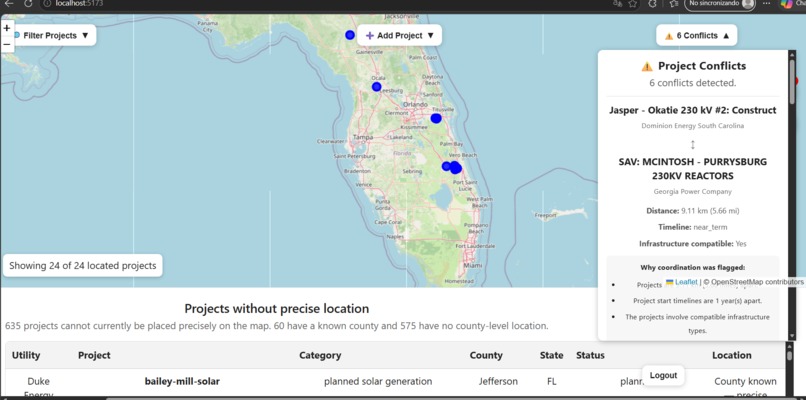
Task: Click the County column header
Action: tap(486, 355)
